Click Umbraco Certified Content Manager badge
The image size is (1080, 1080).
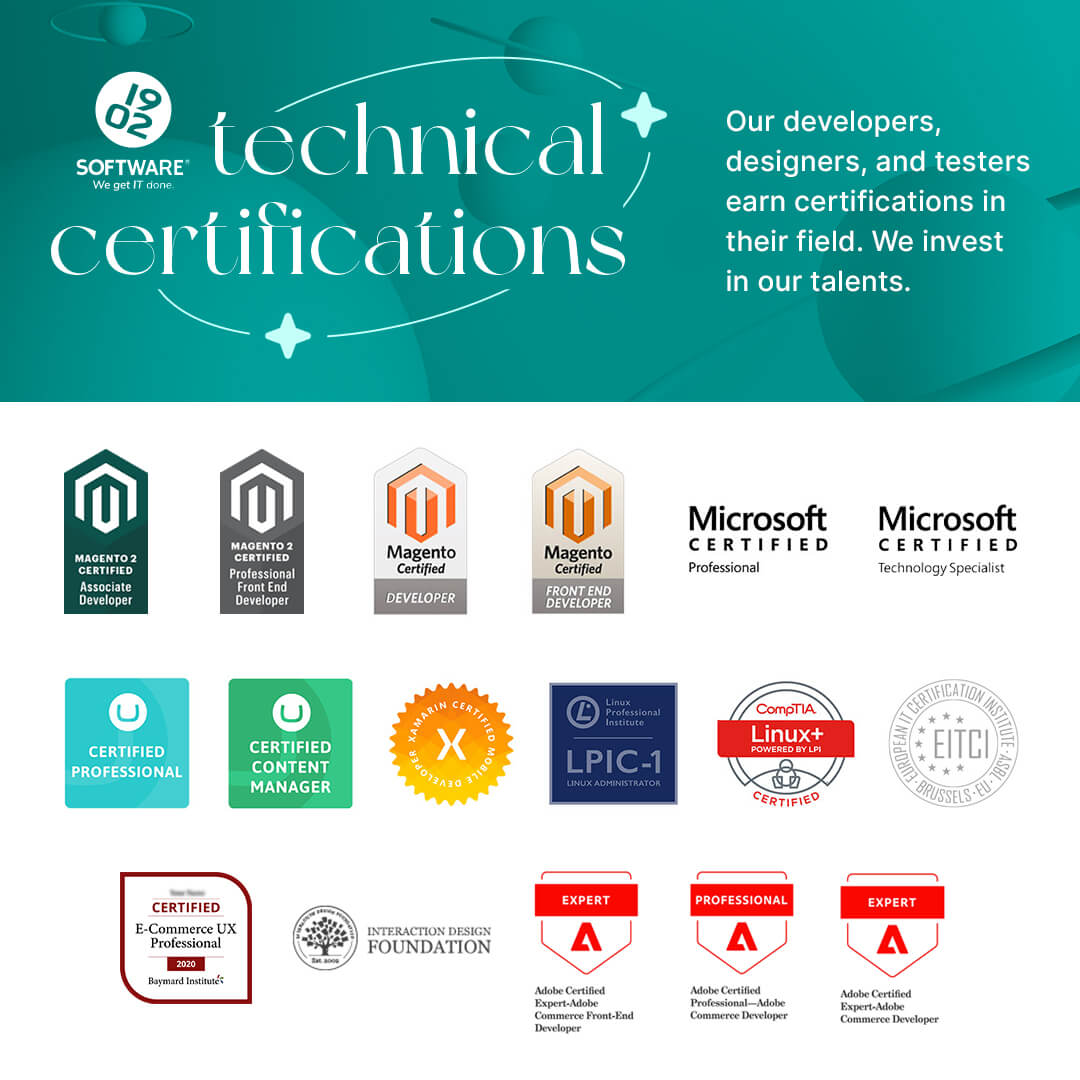pyautogui.click(x=290, y=743)
